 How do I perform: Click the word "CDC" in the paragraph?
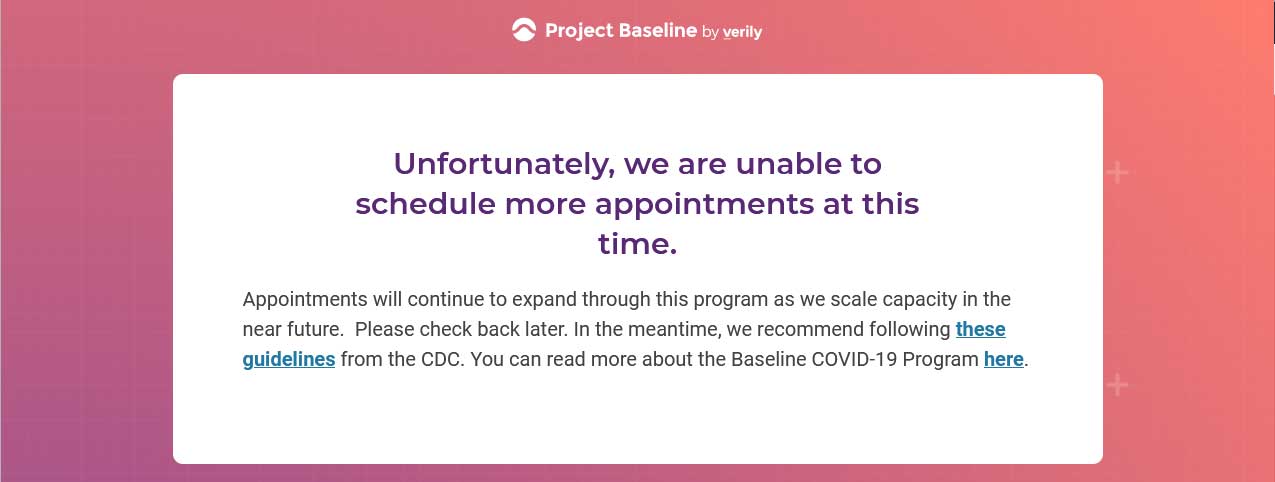445,360
